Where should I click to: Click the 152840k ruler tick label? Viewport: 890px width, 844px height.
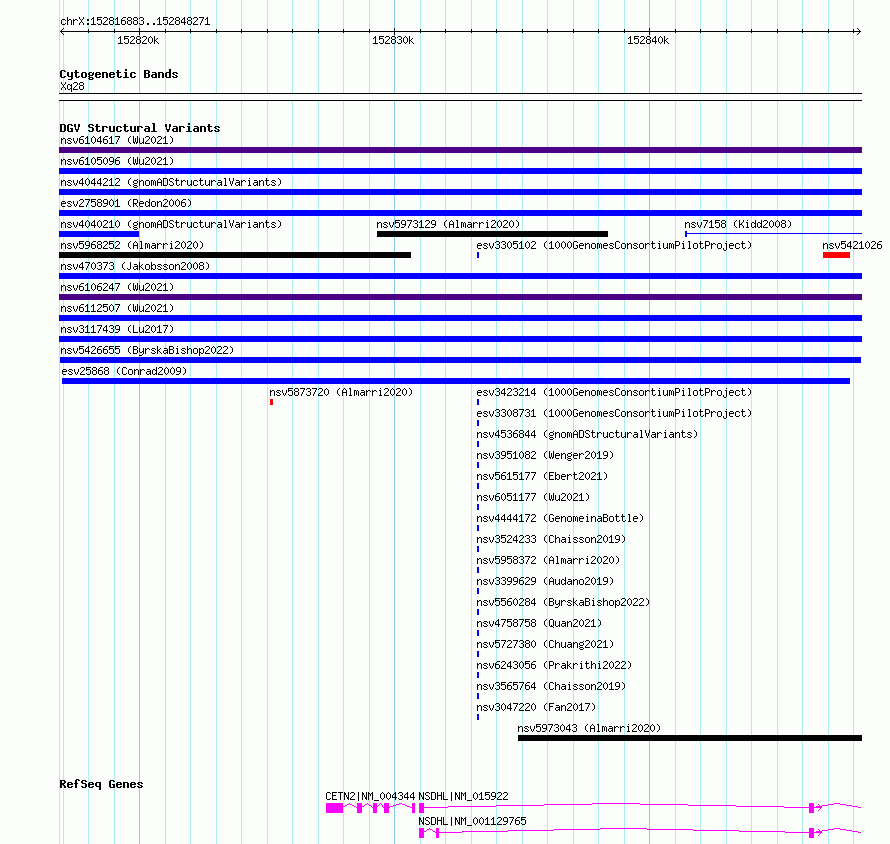648,40
